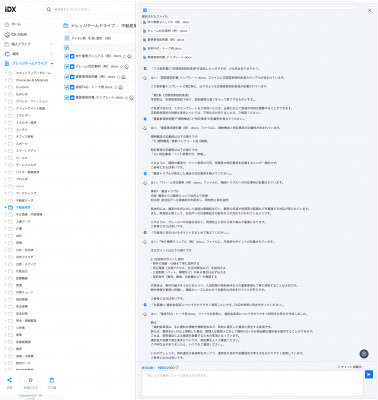
Task: Click the star favorites icon in the bottom toolbar
Action: pyautogui.click(x=30, y=380)
